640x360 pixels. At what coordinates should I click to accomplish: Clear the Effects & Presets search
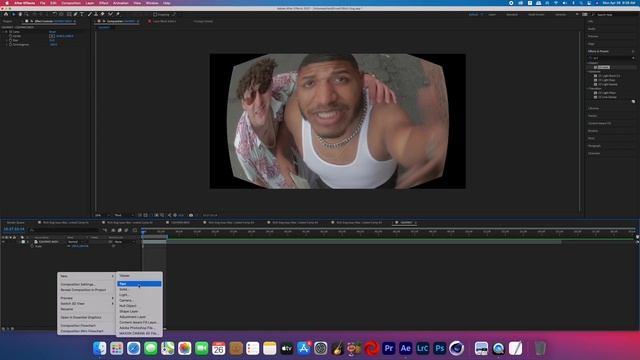click(633, 58)
